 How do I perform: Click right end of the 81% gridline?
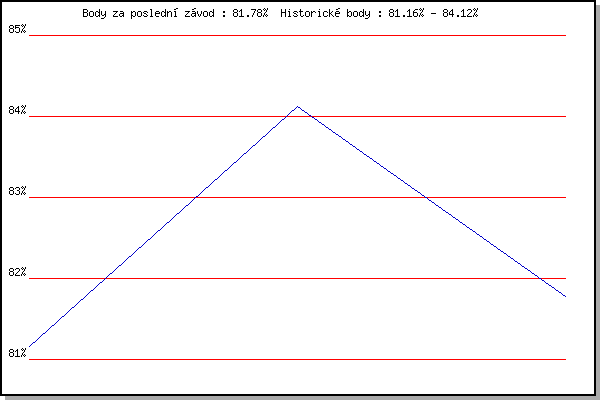tap(564, 359)
